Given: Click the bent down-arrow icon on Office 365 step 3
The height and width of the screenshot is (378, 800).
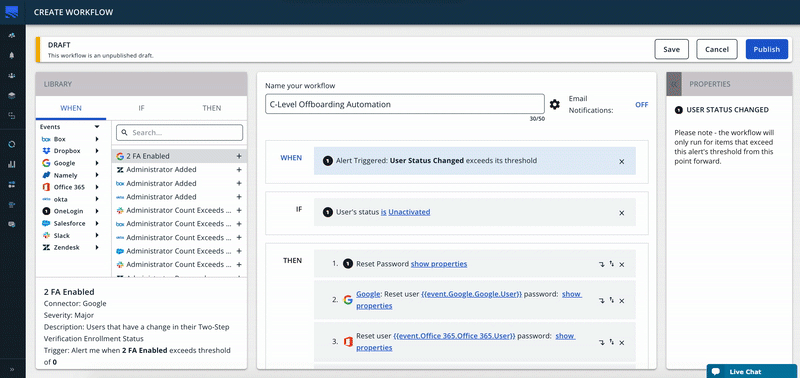Looking at the screenshot, I should [x=602, y=342].
